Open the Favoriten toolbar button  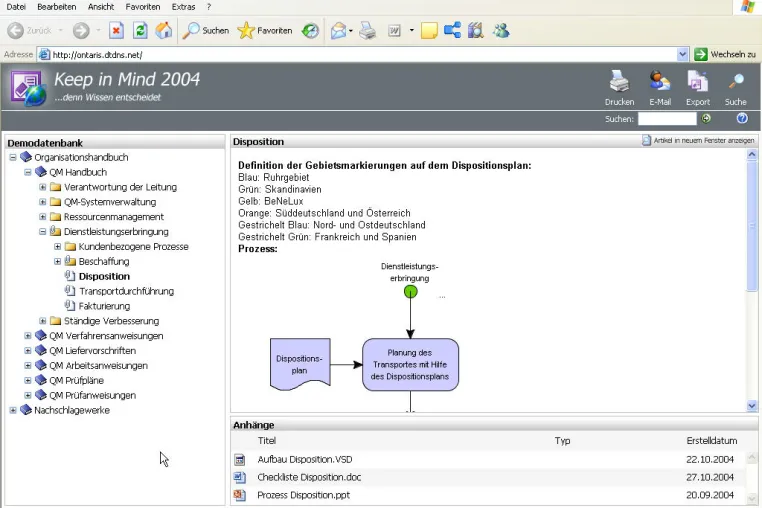coord(265,31)
